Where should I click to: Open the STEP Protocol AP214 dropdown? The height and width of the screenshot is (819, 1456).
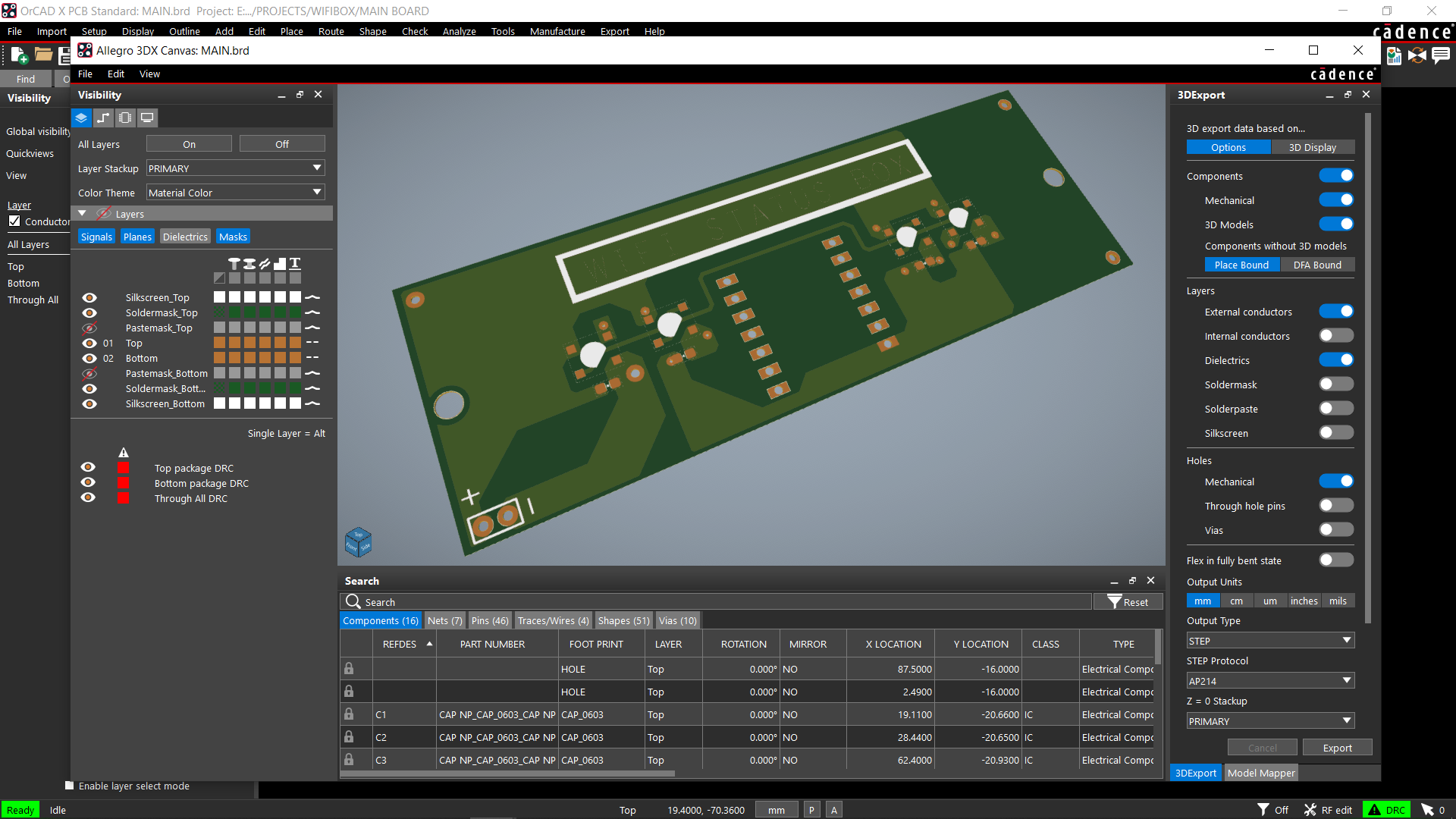[x=1270, y=681]
